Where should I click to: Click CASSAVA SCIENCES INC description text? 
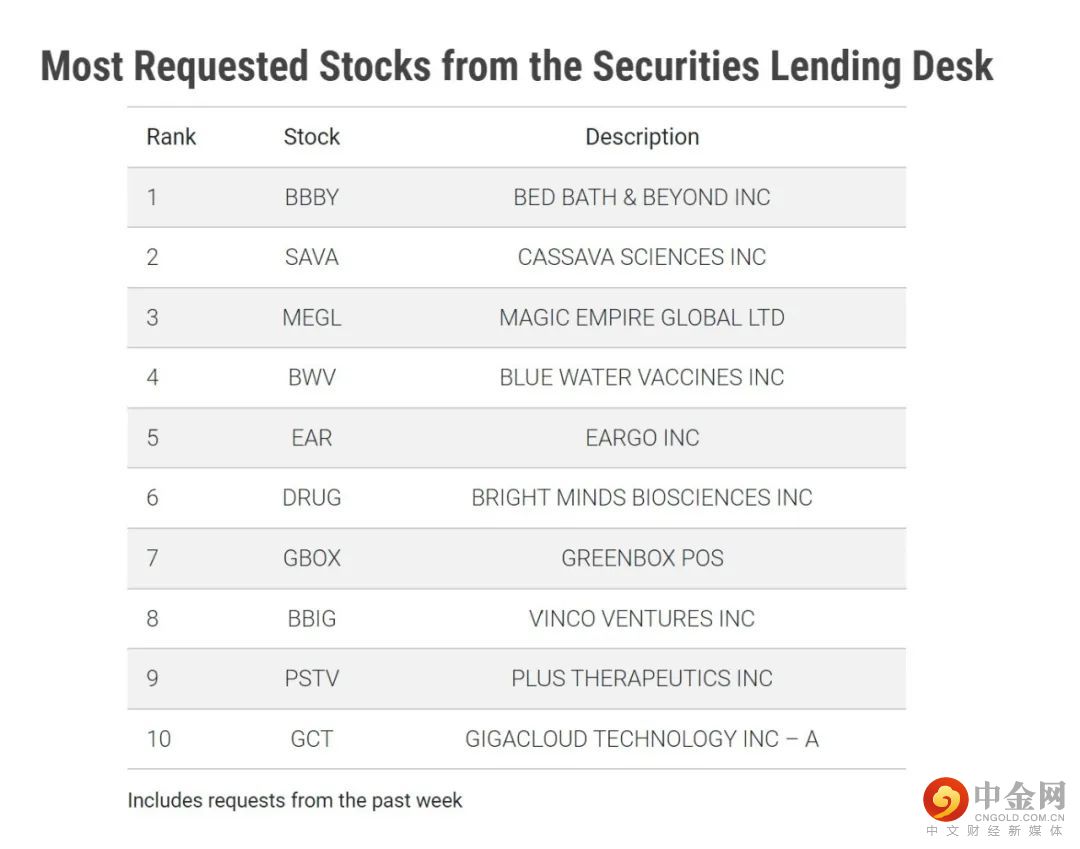click(x=642, y=257)
